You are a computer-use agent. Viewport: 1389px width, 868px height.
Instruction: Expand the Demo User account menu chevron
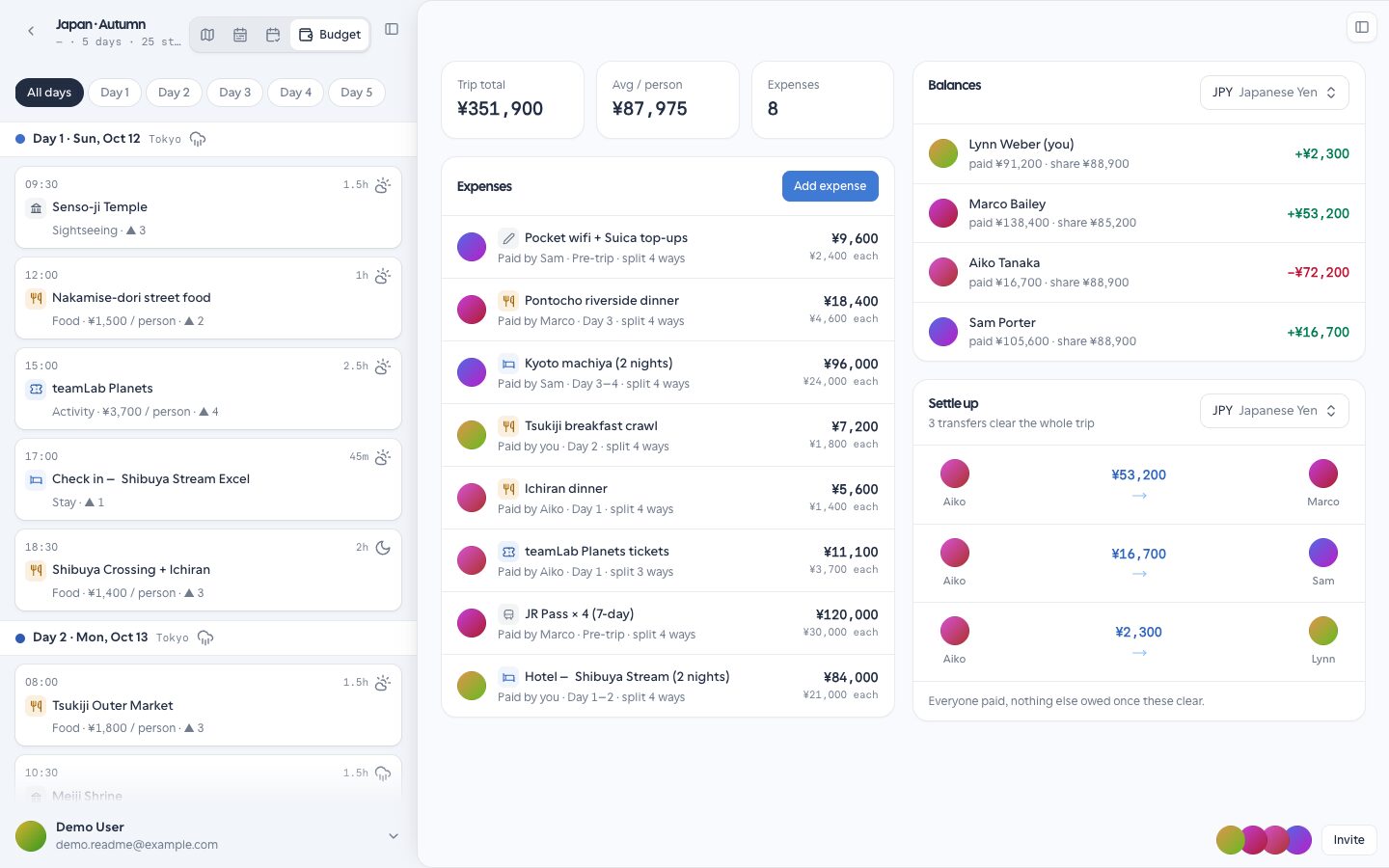pyautogui.click(x=393, y=836)
